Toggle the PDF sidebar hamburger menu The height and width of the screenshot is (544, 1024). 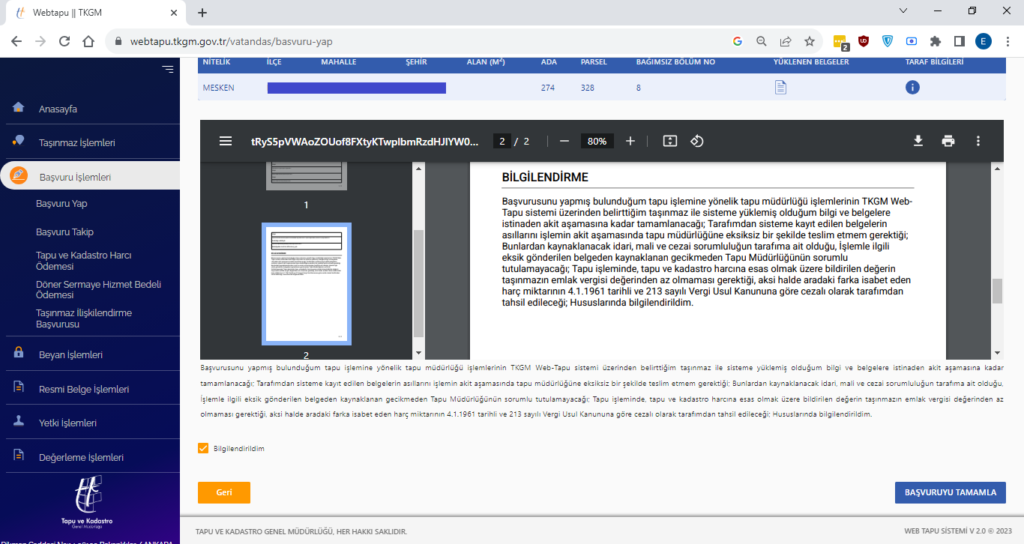[x=225, y=141]
